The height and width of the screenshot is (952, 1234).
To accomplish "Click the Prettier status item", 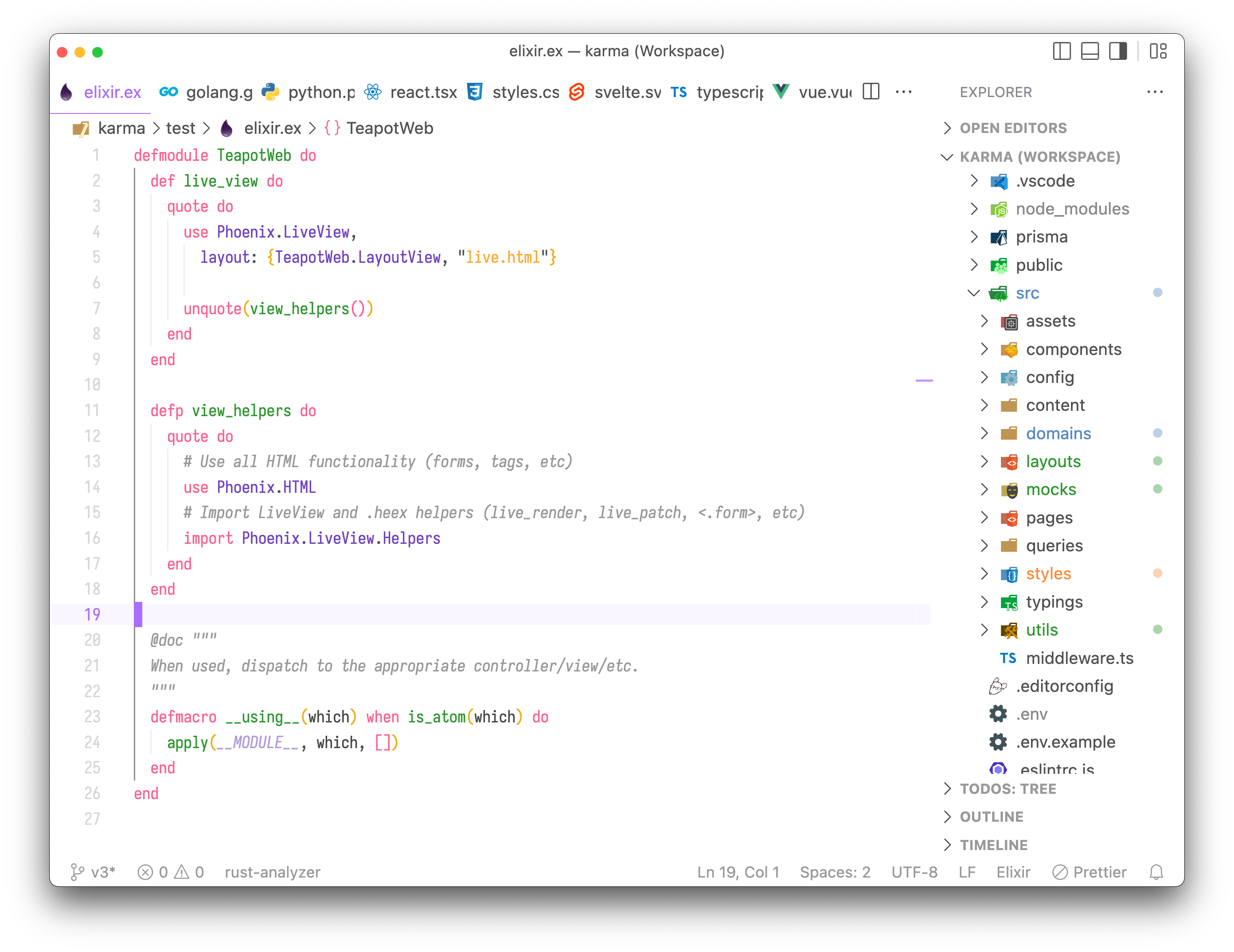I will tap(1090, 872).
